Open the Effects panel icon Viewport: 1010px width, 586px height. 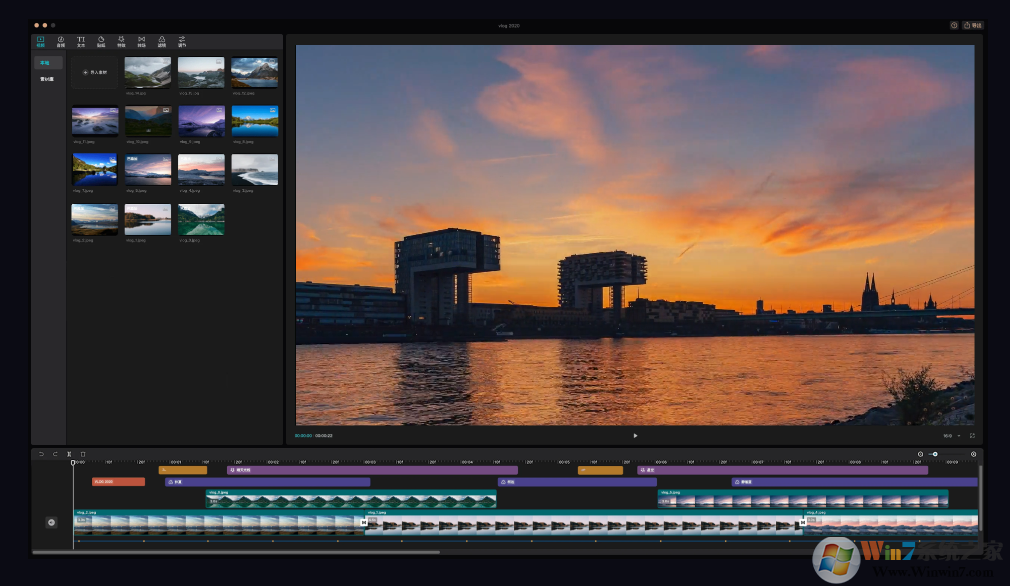point(121,42)
